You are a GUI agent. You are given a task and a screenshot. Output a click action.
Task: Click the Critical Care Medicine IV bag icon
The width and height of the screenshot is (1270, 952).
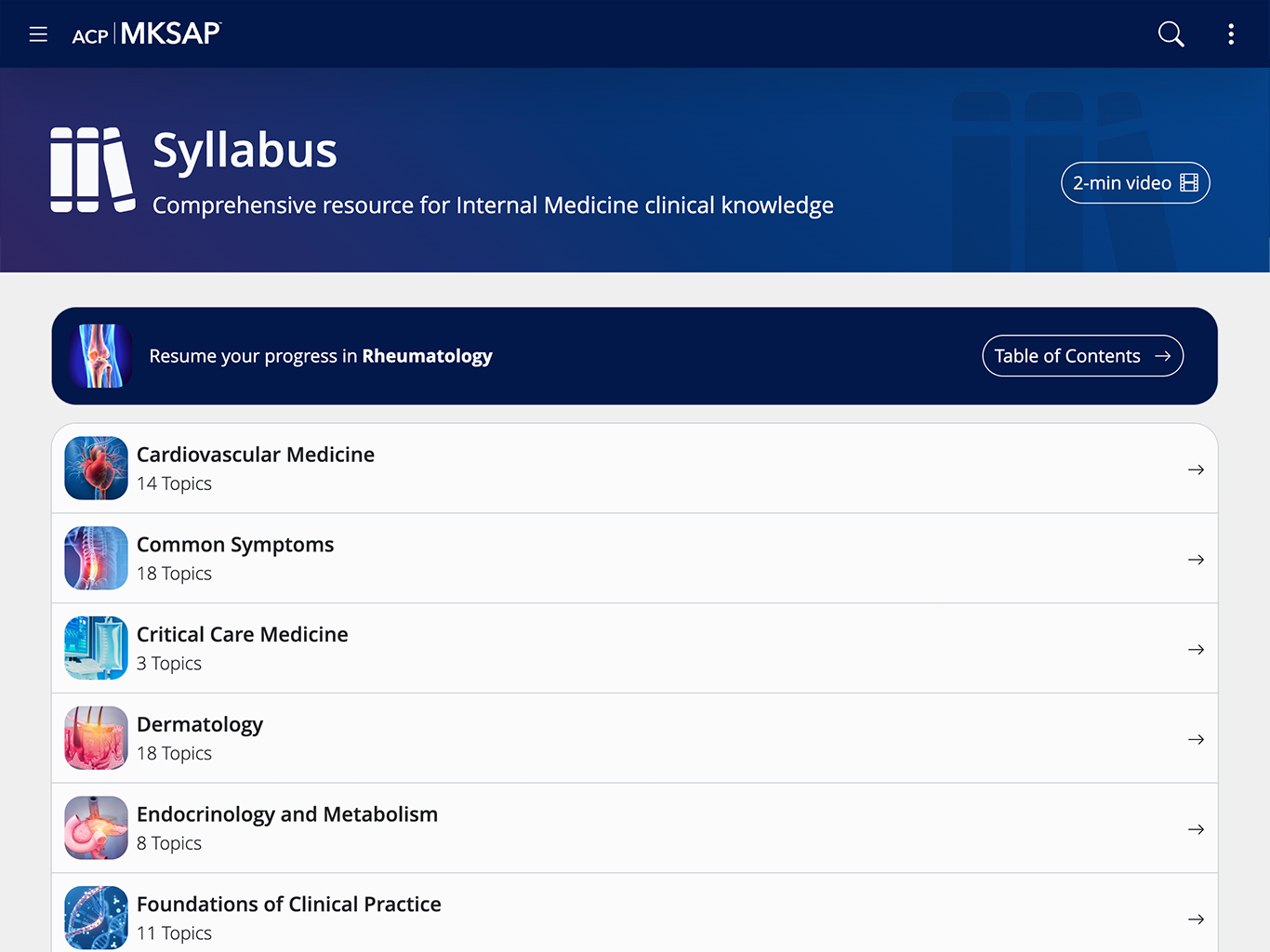[96, 648]
